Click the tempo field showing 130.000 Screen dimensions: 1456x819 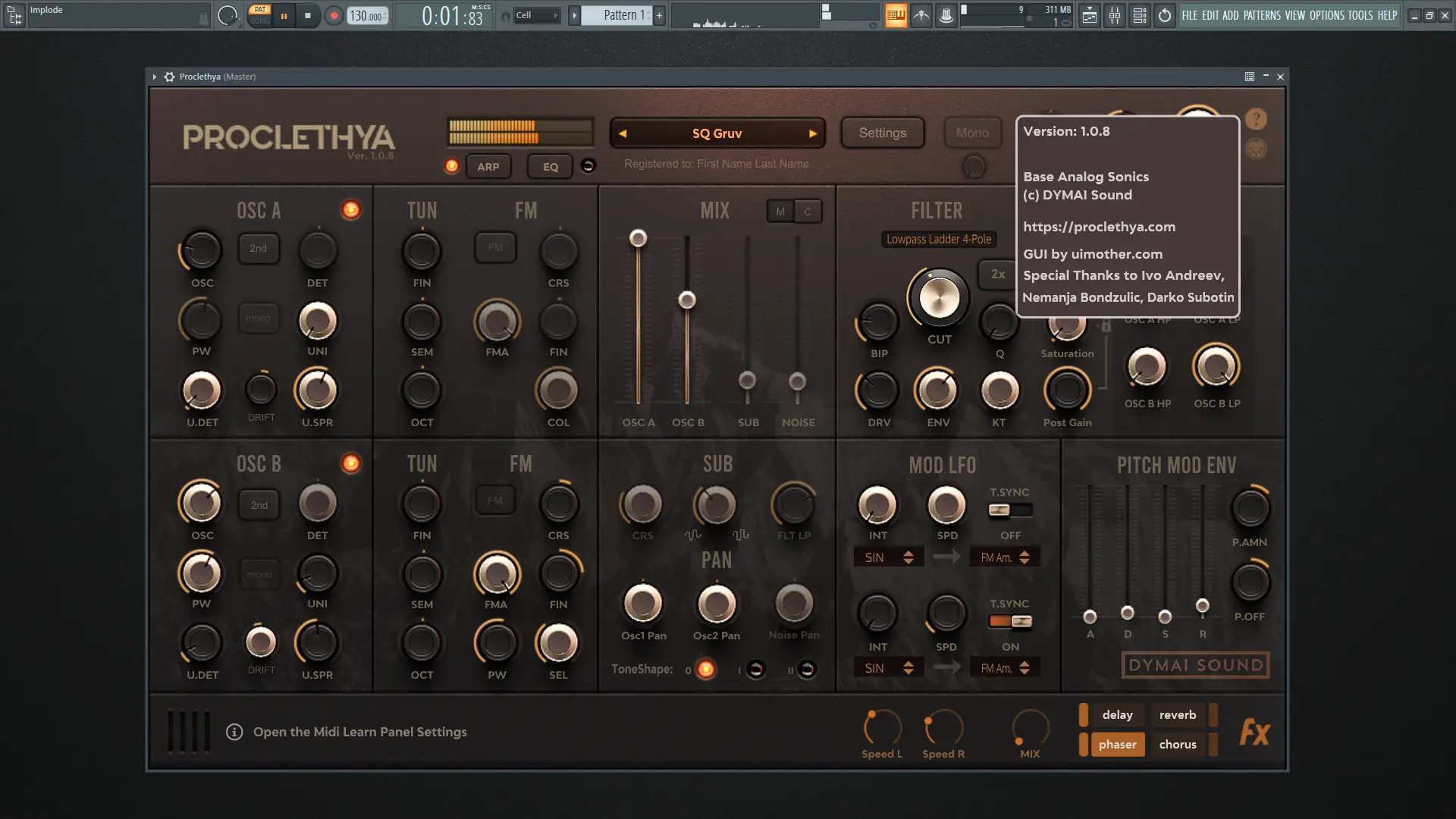(x=367, y=16)
